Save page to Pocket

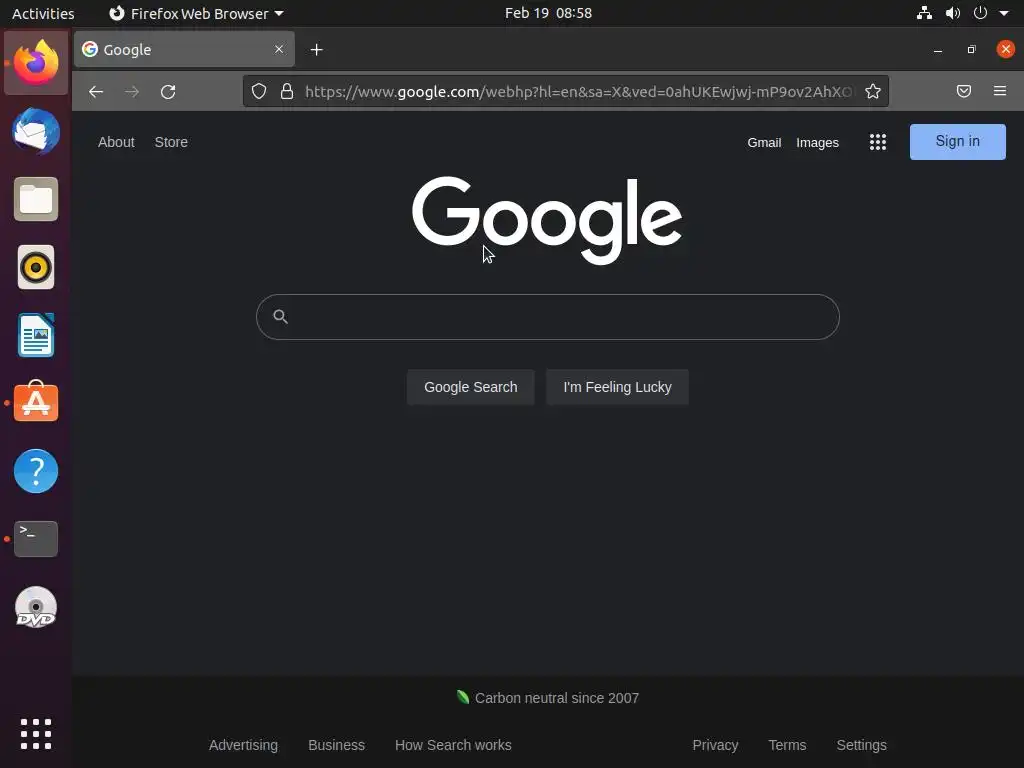point(963,91)
